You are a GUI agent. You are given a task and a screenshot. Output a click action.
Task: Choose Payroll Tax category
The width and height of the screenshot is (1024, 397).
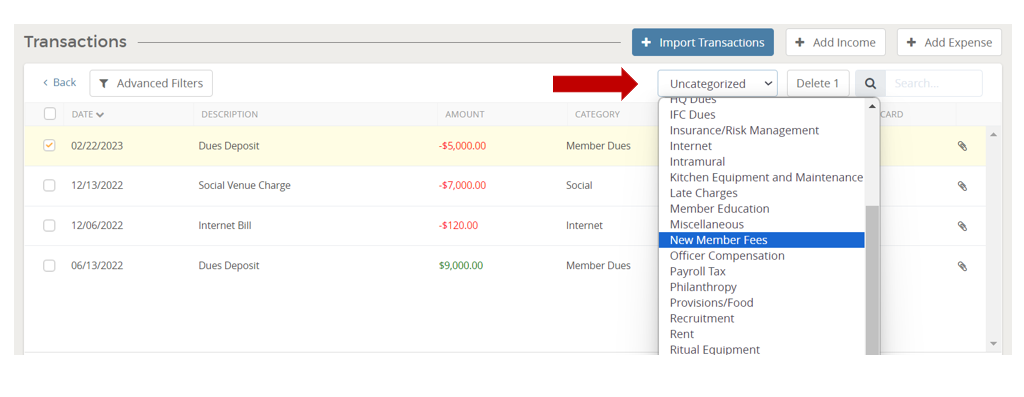click(761, 272)
